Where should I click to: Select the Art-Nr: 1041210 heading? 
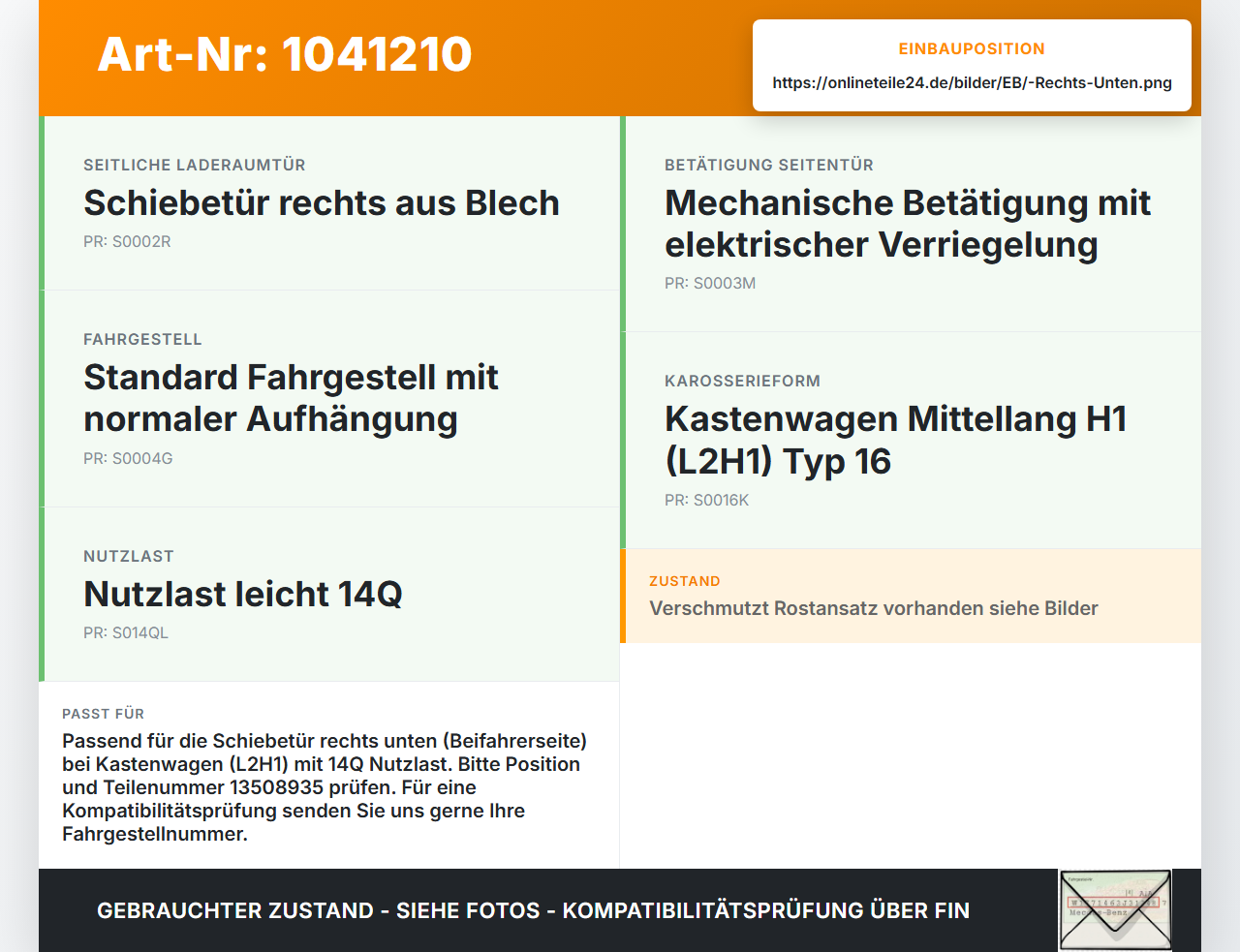(x=285, y=54)
